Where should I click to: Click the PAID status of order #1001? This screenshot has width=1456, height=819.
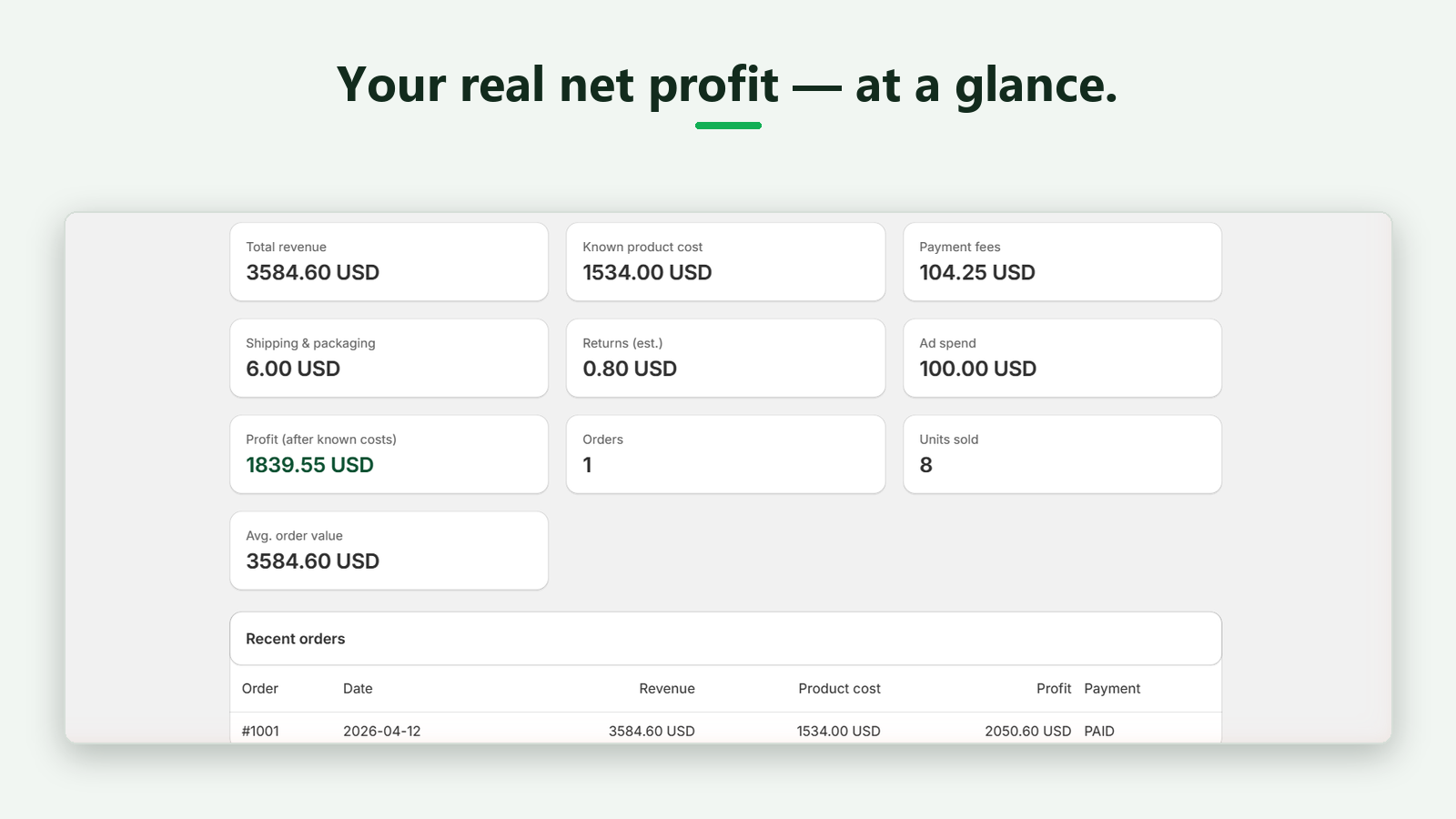point(1099,731)
